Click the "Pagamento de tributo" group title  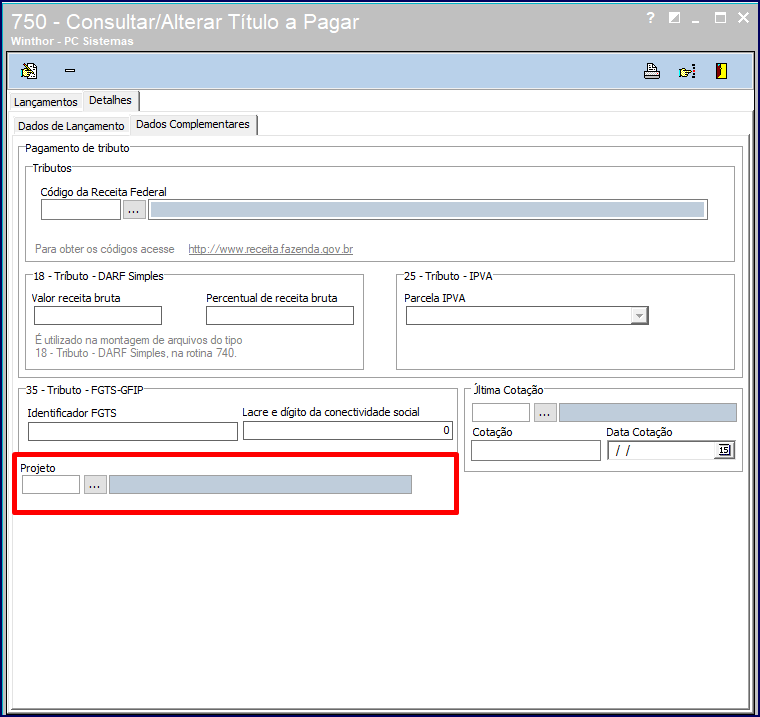point(77,148)
